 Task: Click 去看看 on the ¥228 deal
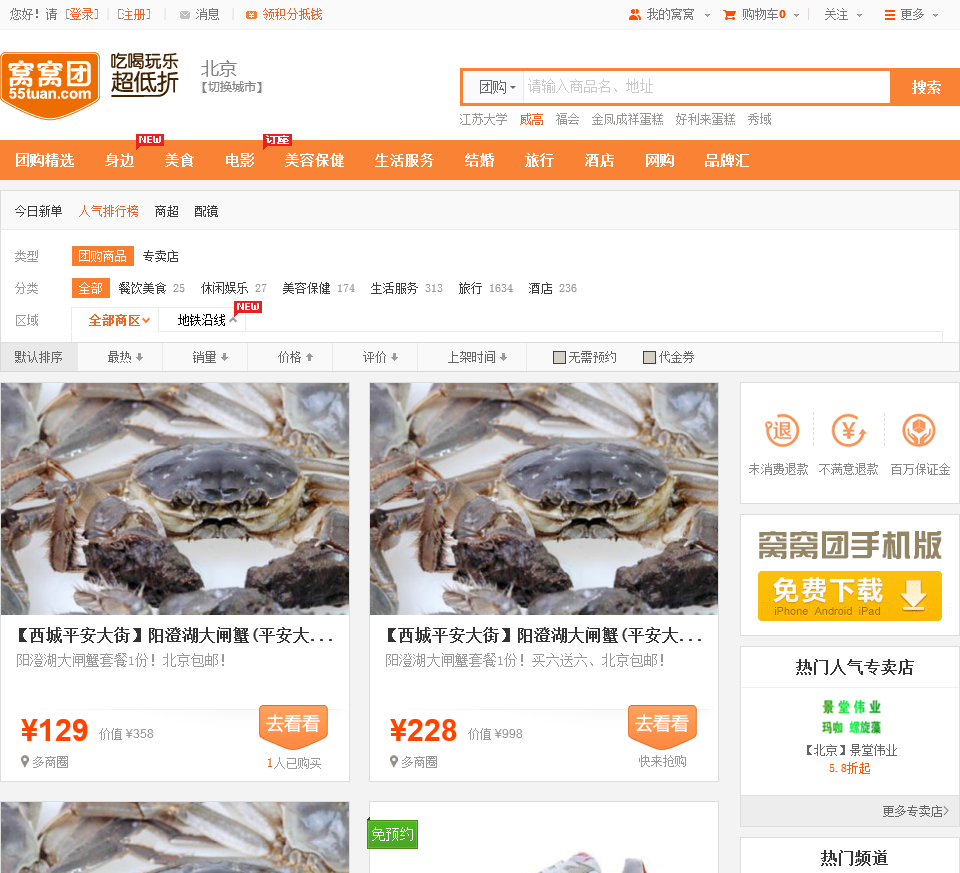(x=662, y=727)
